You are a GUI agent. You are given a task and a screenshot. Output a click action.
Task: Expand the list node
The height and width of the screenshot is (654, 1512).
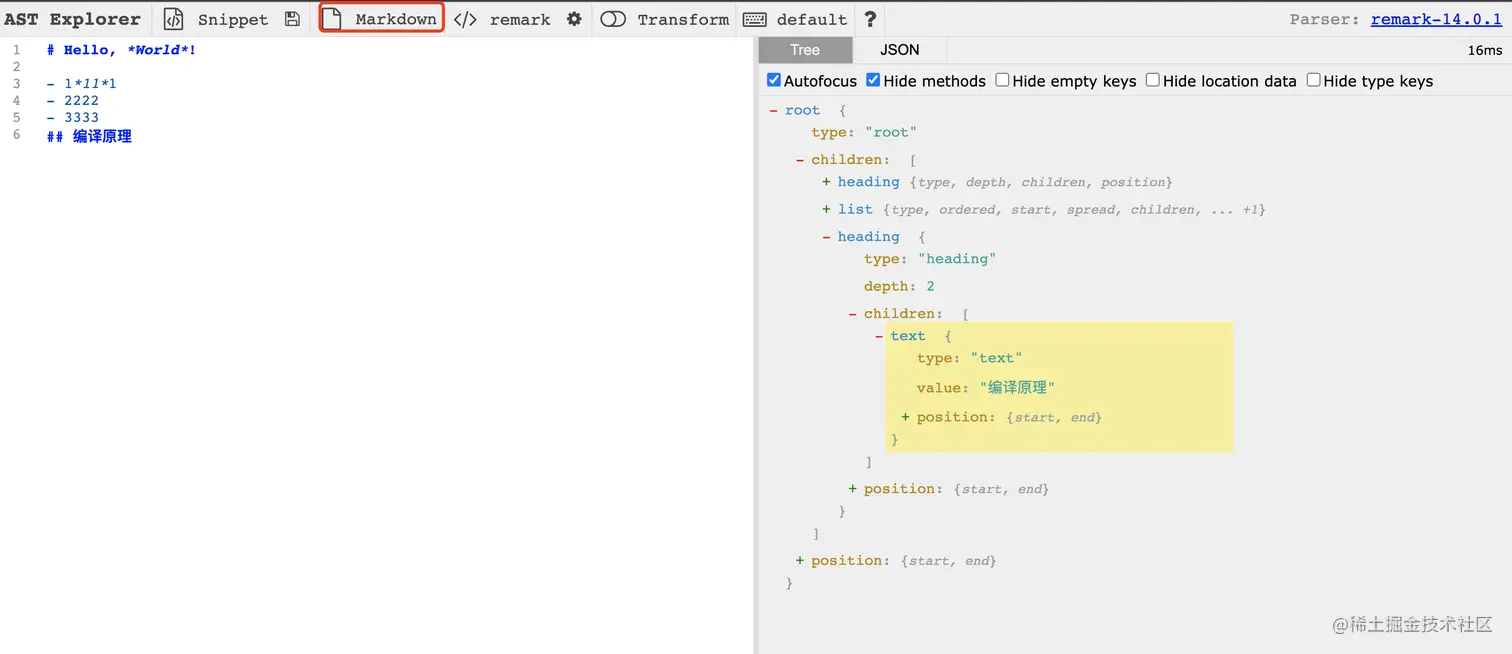click(826, 209)
